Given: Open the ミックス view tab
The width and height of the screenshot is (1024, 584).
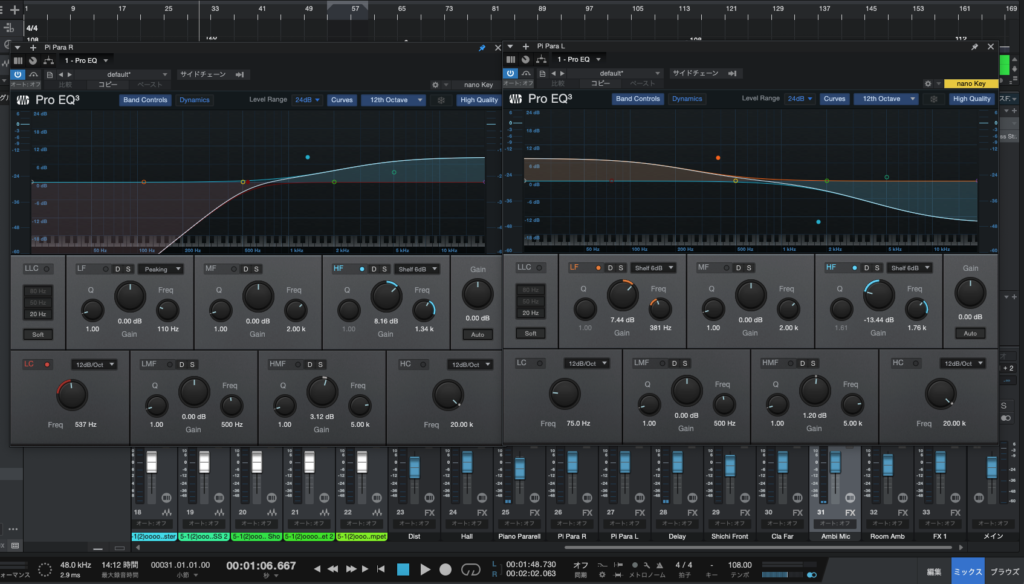Looking at the screenshot, I should tap(967, 571).
